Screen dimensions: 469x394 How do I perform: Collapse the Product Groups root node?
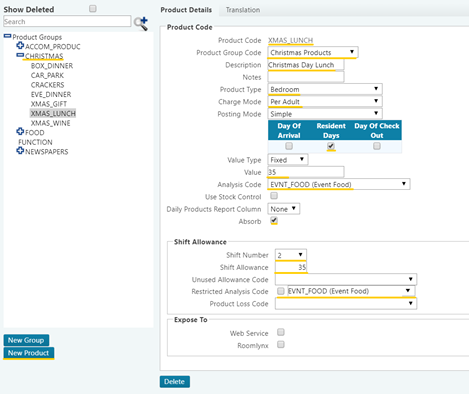click(7, 36)
